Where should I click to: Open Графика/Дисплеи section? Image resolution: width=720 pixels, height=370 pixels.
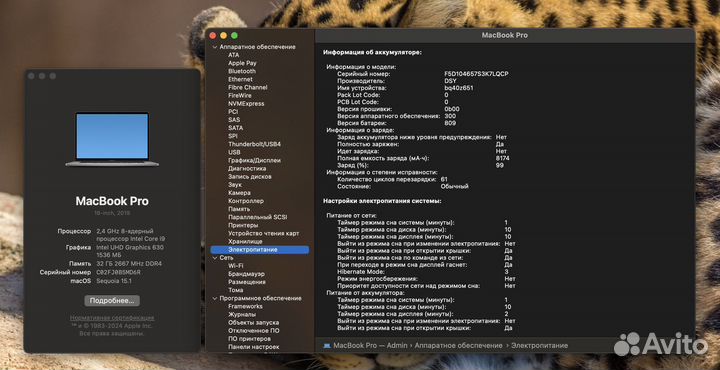[254, 161]
